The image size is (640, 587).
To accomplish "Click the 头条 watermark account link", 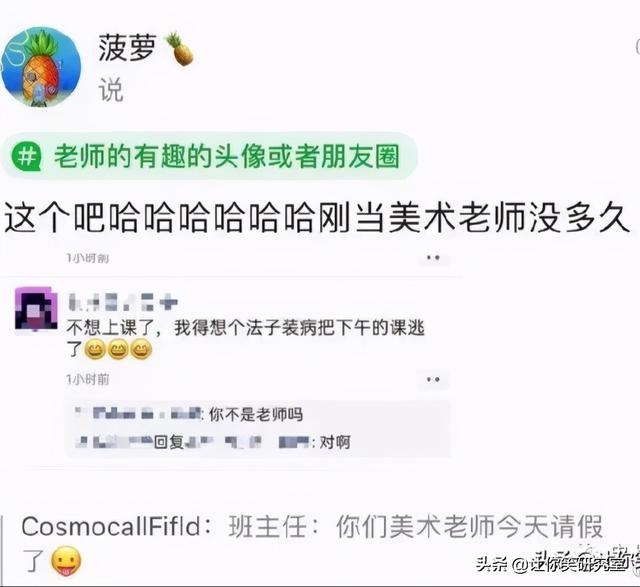I will pyautogui.click(x=551, y=565).
